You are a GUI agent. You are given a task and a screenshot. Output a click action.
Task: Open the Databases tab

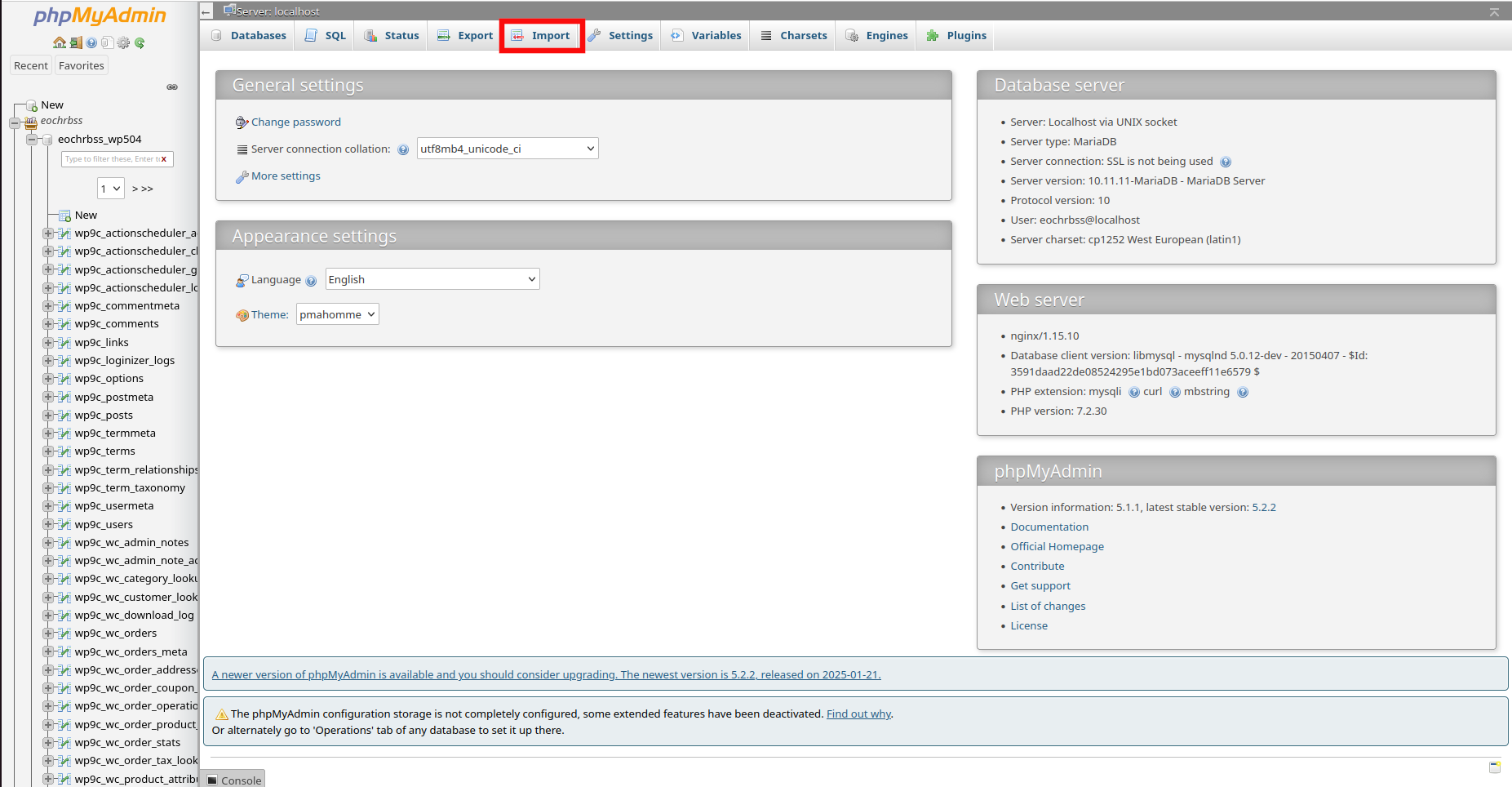tap(249, 36)
